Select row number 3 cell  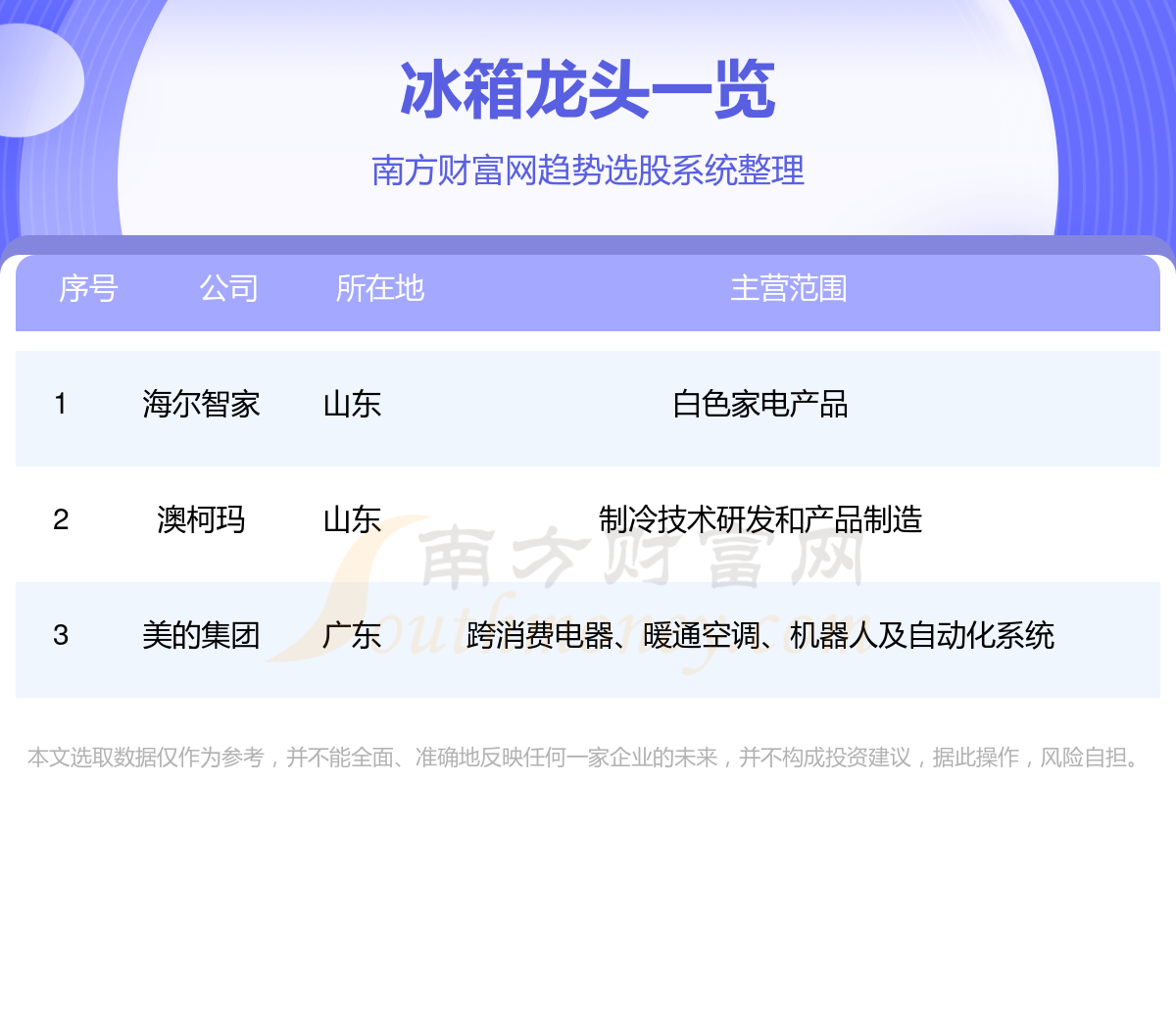pyautogui.click(x=61, y=635)
